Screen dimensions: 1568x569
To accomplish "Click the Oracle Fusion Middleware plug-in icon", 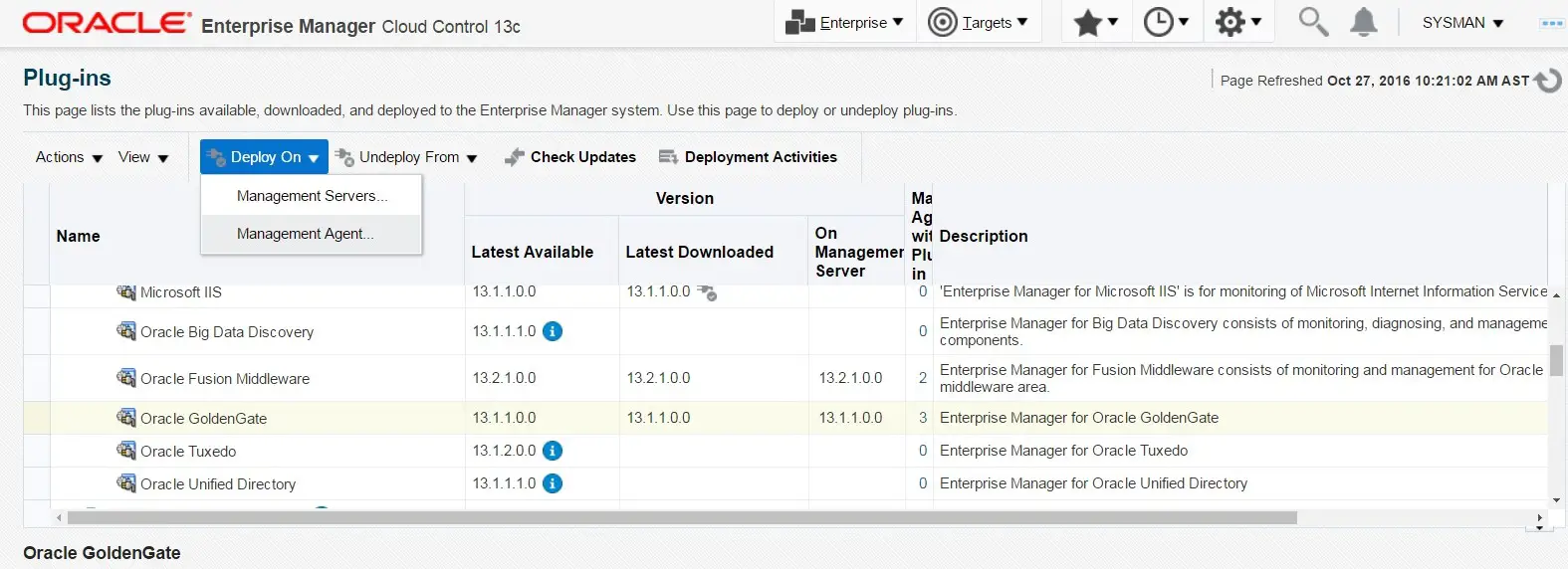I will 126,378.
